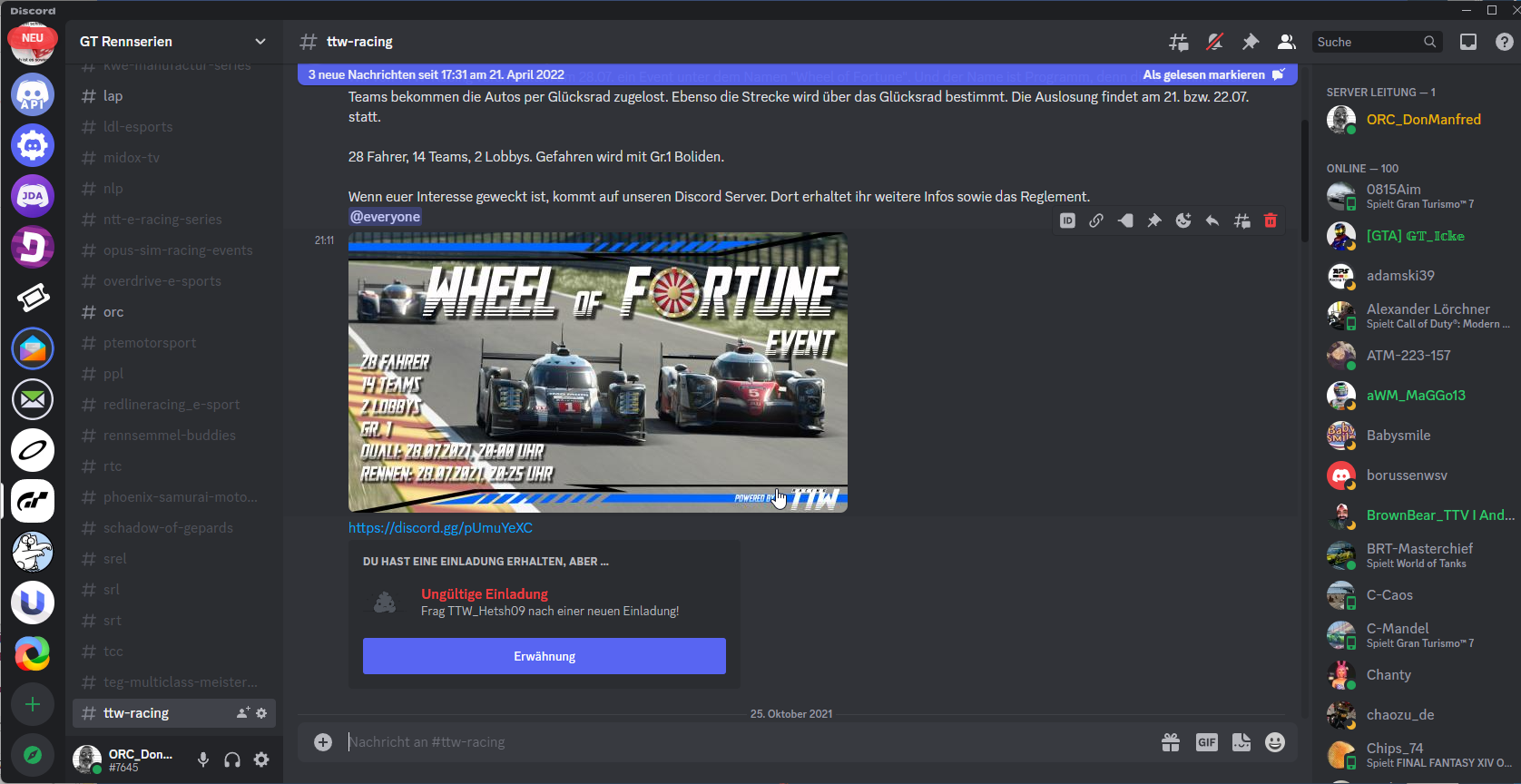This screenshot has height=784, width=1521.
Task: Add a reaction to the hovered message
Action: tap(1183, 220)
